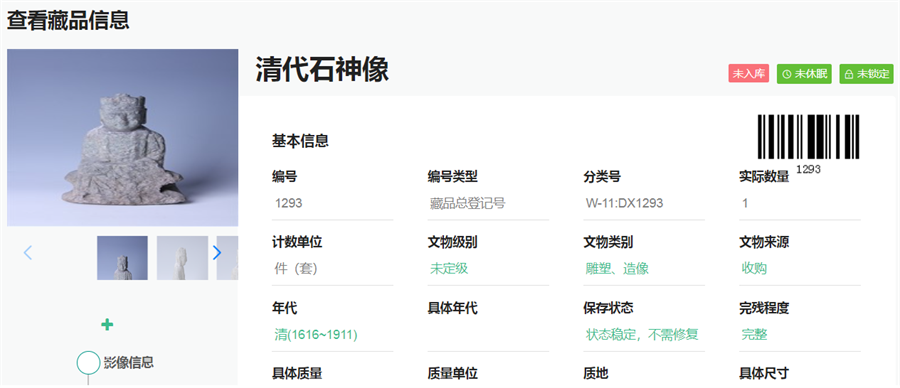900x388 pixels.
Task: Click the 基本信息 section heading
Action: [x=300, y=141]
